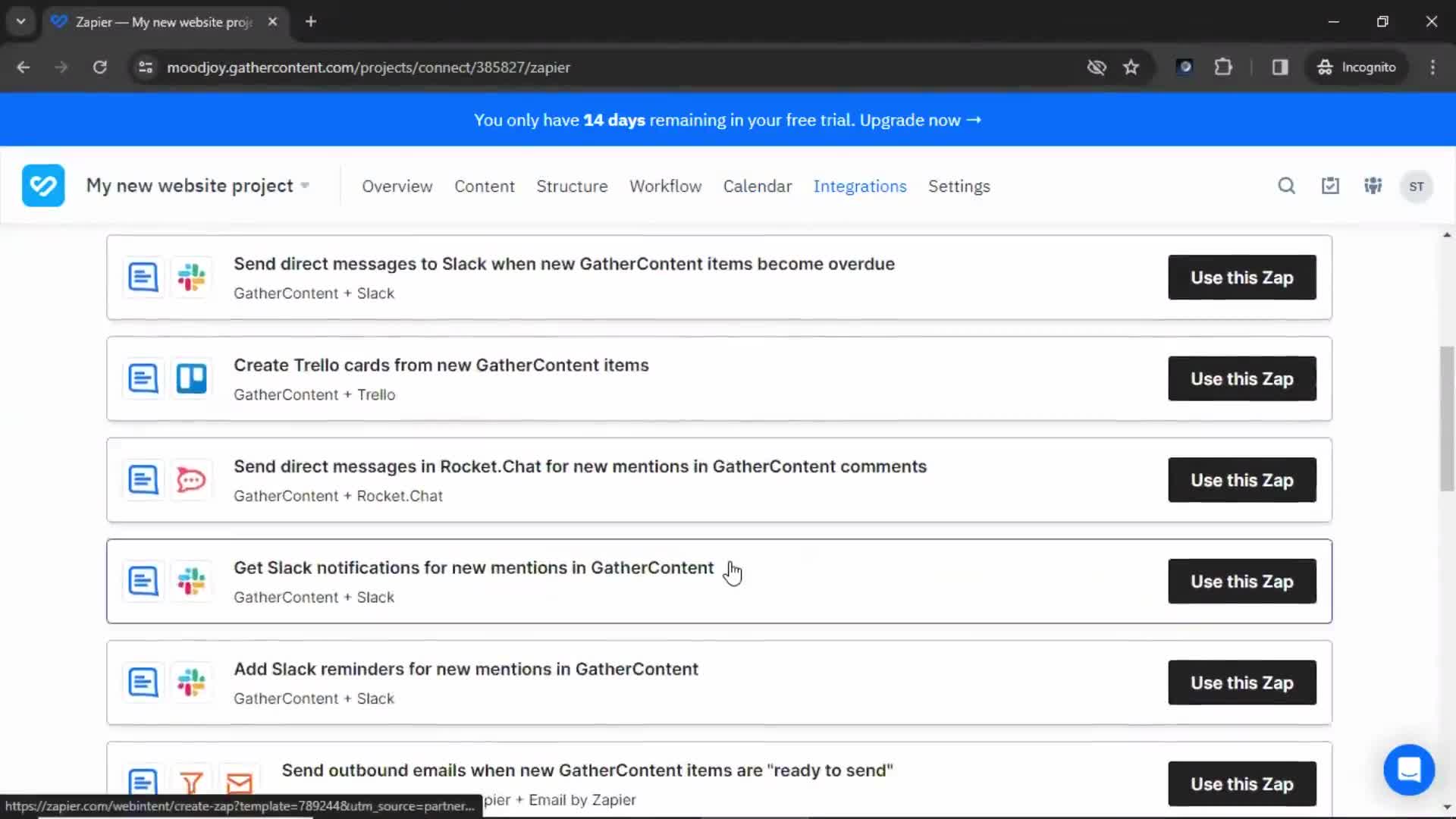Switch to the Workflow tab
1456x819 pixels.
(x=665, y=187)
